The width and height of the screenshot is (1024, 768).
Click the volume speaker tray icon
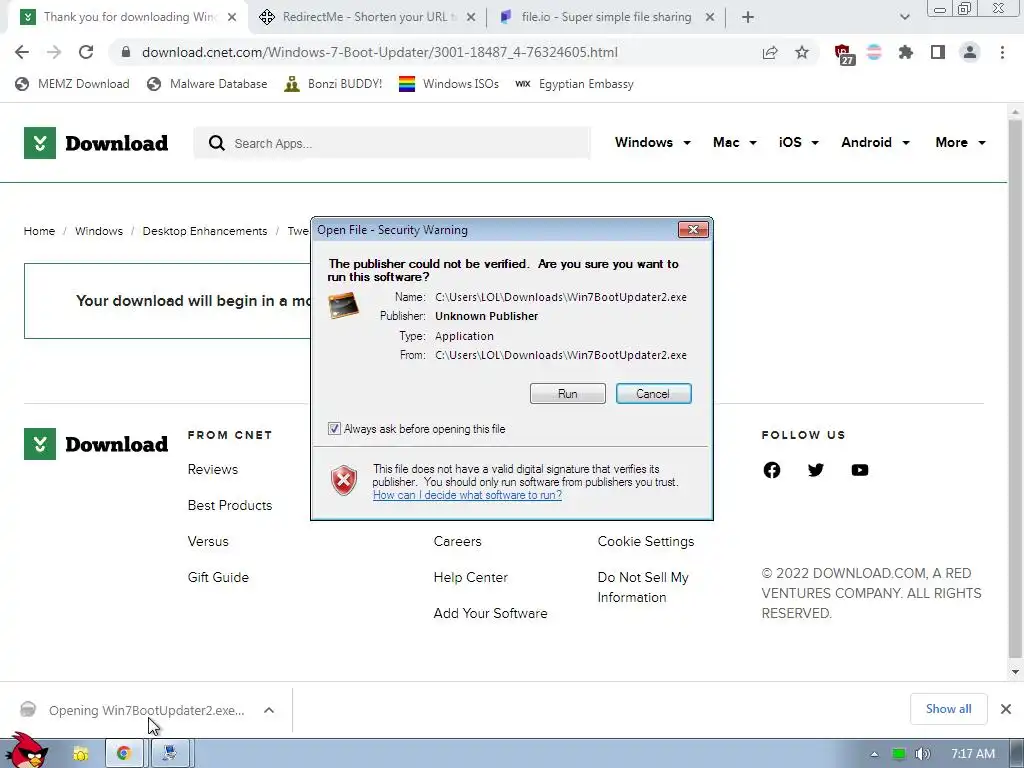(x=922, y=754)
